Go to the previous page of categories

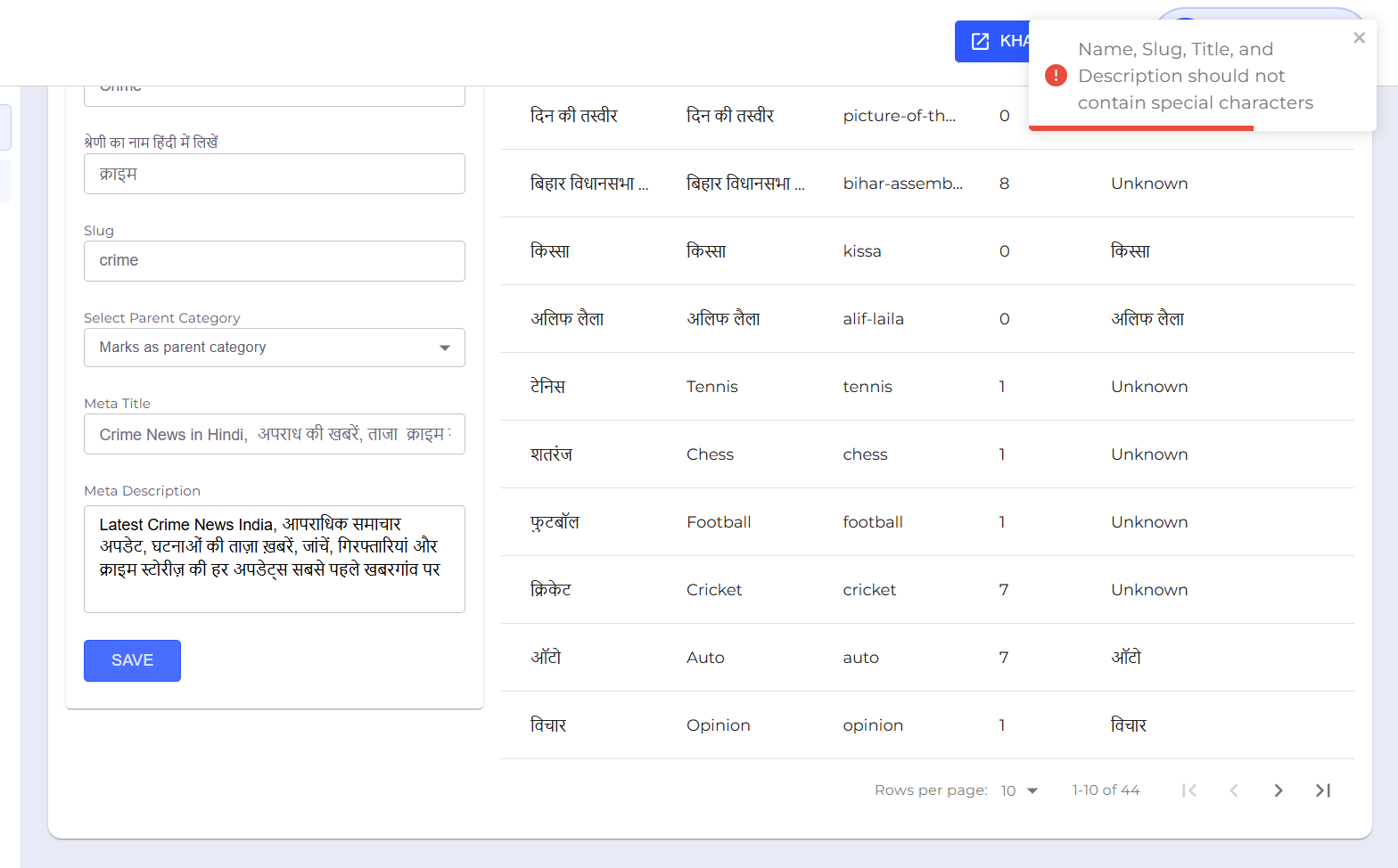pos(1234,790)
